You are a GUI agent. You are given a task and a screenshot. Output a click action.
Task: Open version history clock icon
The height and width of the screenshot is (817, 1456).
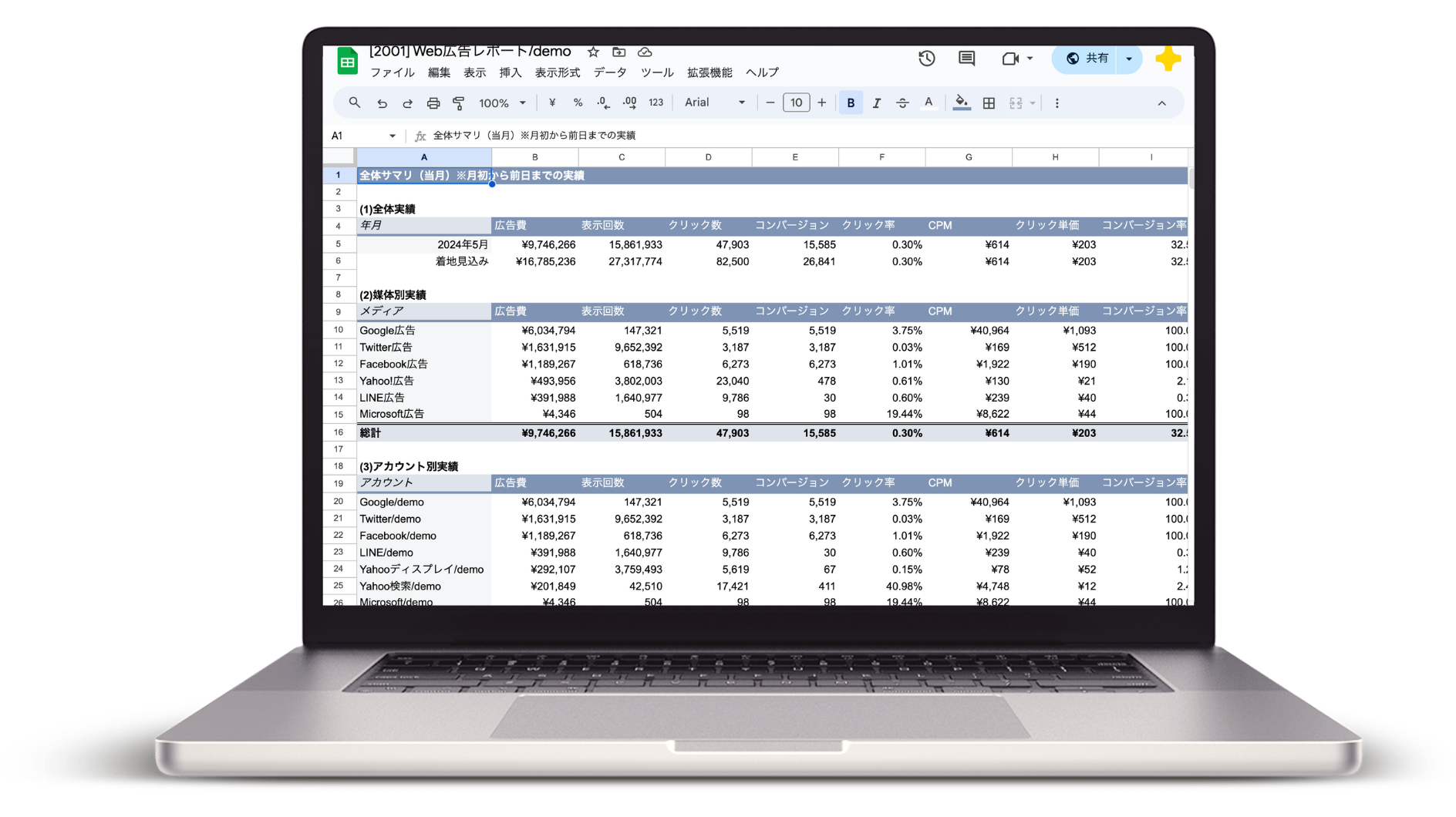926,58
